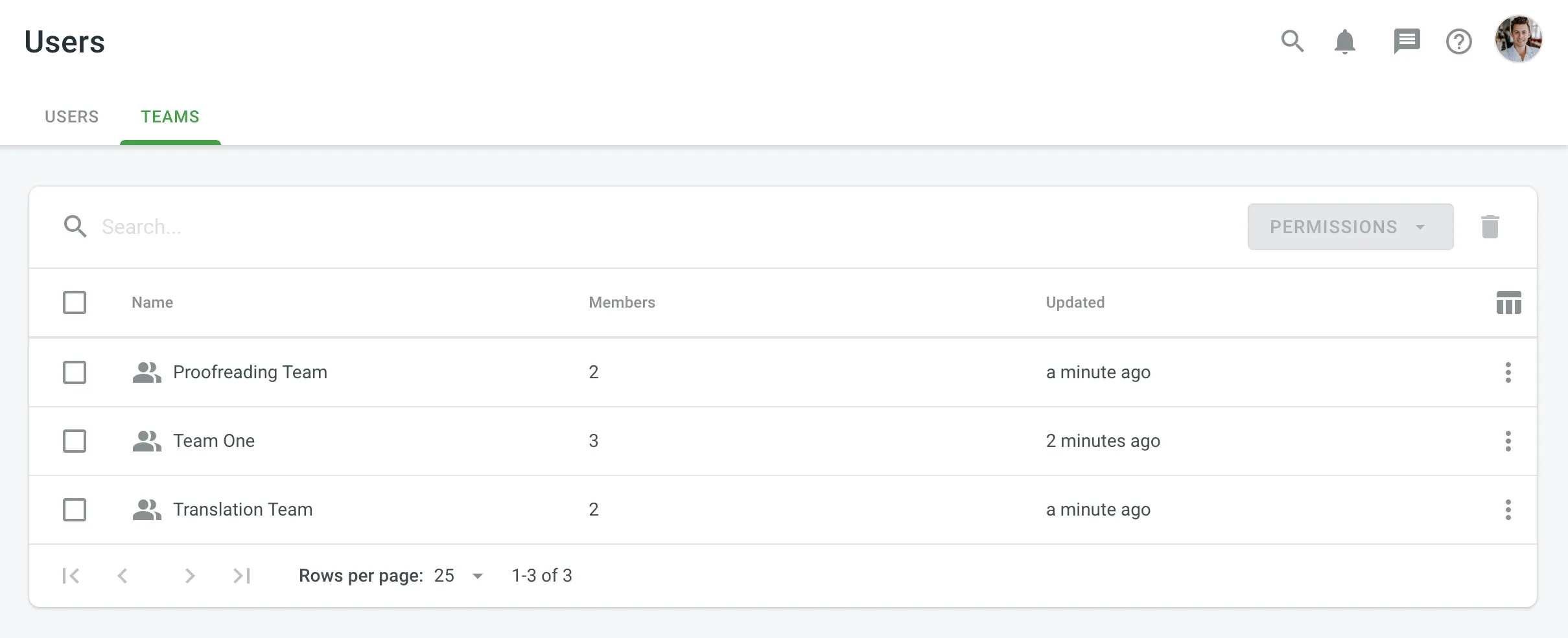The image size is (1568, 638).
Task: Select the Teams tab
Action: click(170, 117)
